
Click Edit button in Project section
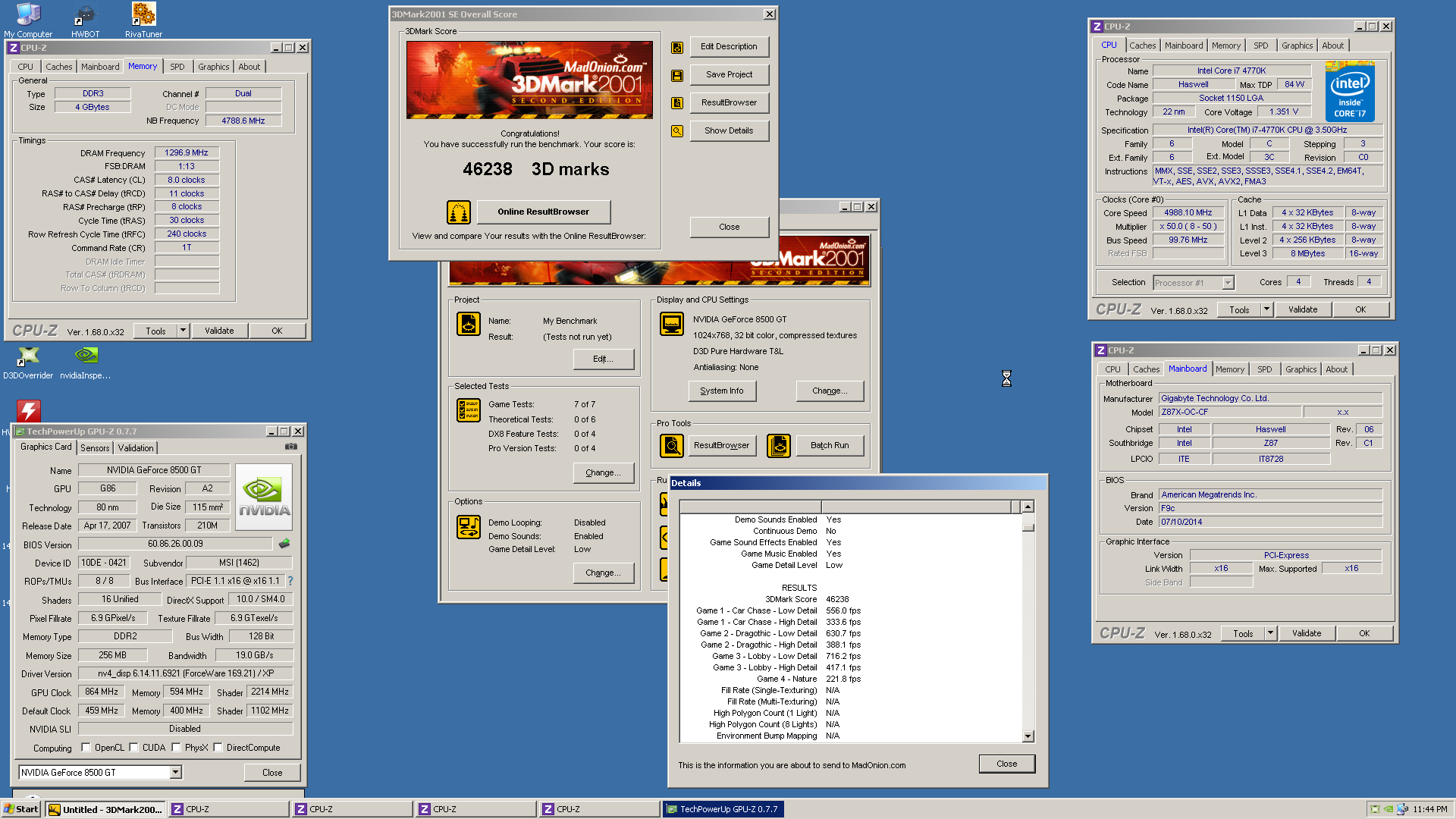[603, 359]
